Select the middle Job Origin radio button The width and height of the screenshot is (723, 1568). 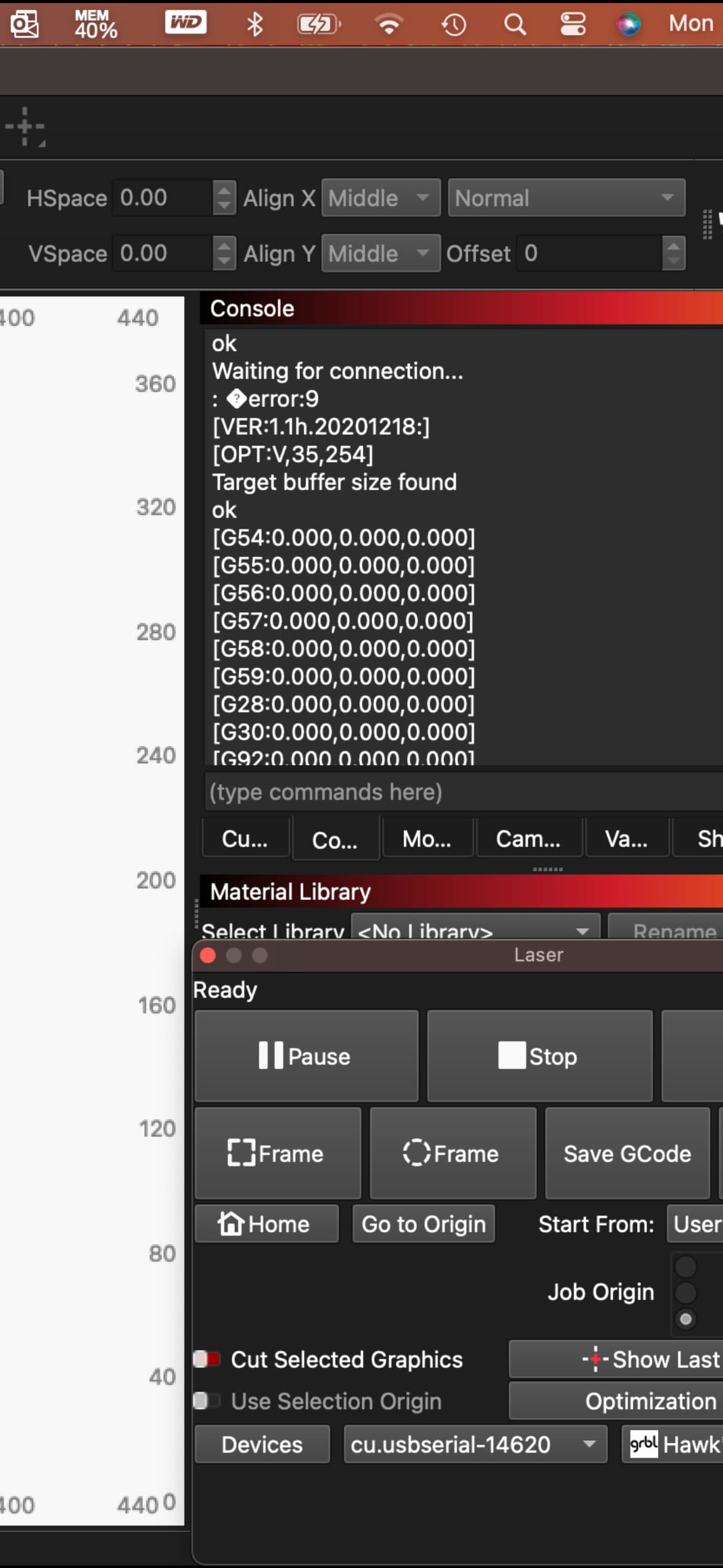pyautogui.click(x=686, y=1293)
